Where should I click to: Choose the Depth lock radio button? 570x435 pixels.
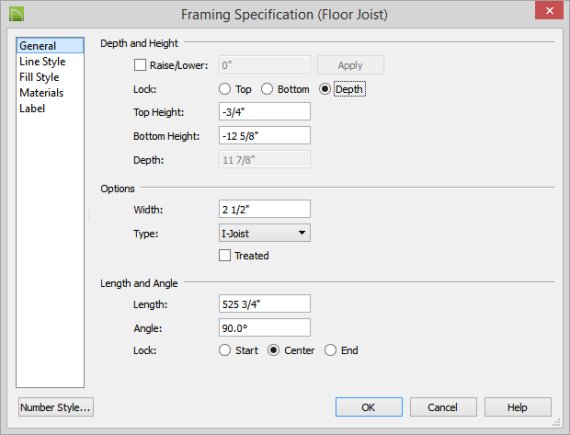click(325, 89)
